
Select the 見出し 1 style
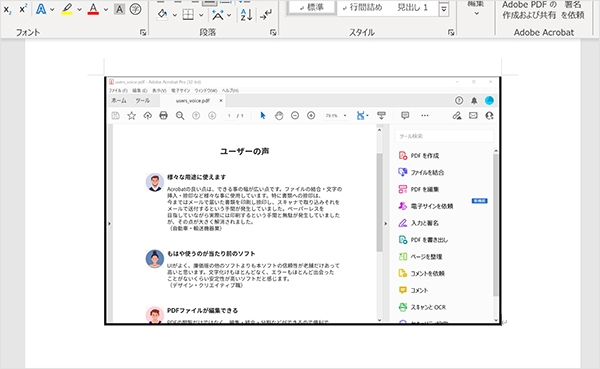point(412,8)
